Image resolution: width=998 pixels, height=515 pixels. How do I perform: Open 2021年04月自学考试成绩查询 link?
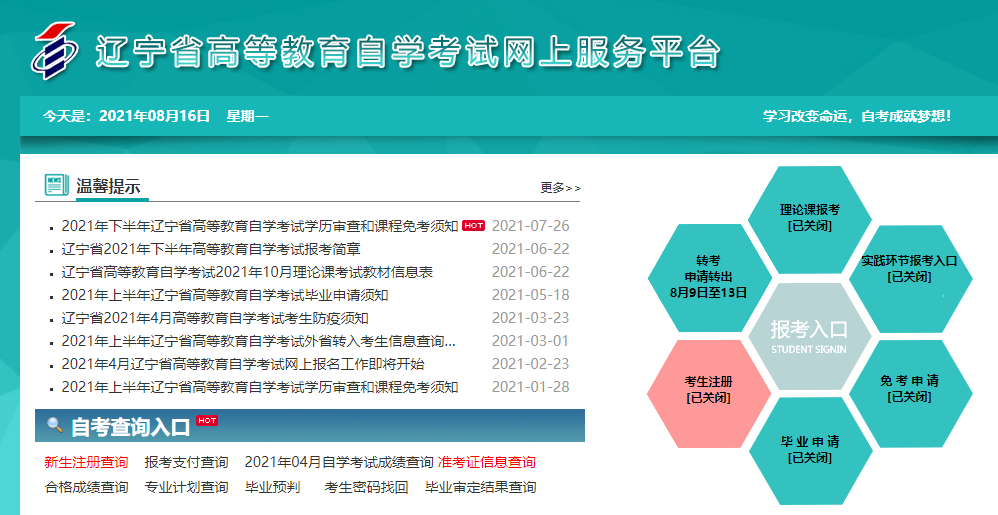(339, 462)
